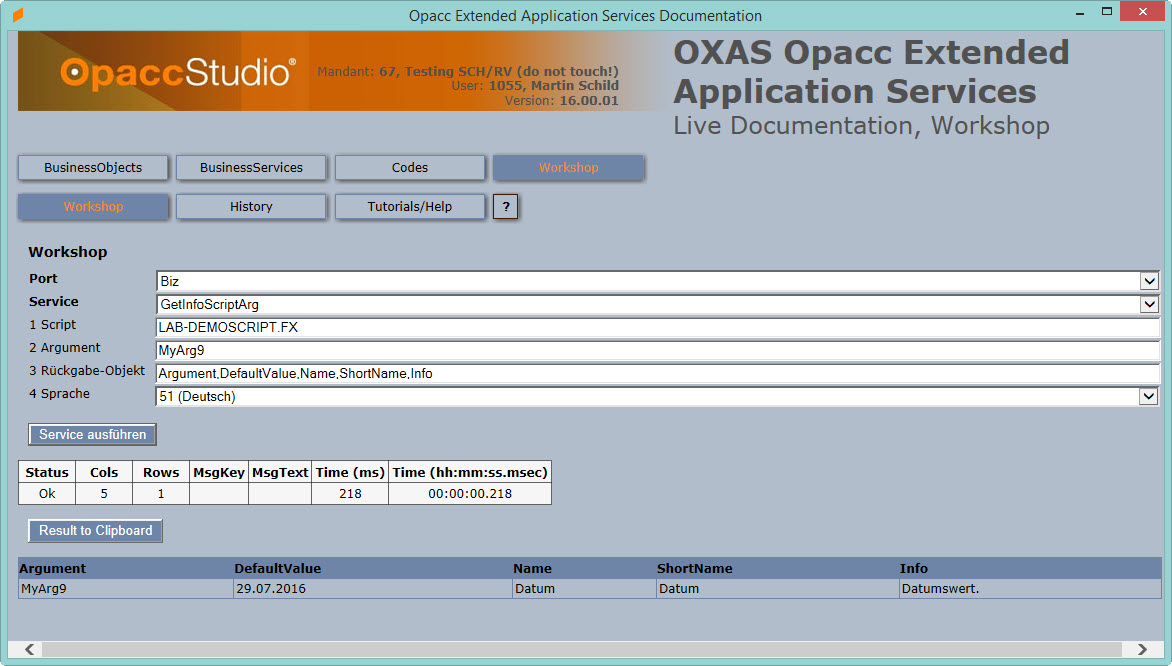
Task: Click the horizontal scrollbar thumb
Action: click(x=582, y=649)
